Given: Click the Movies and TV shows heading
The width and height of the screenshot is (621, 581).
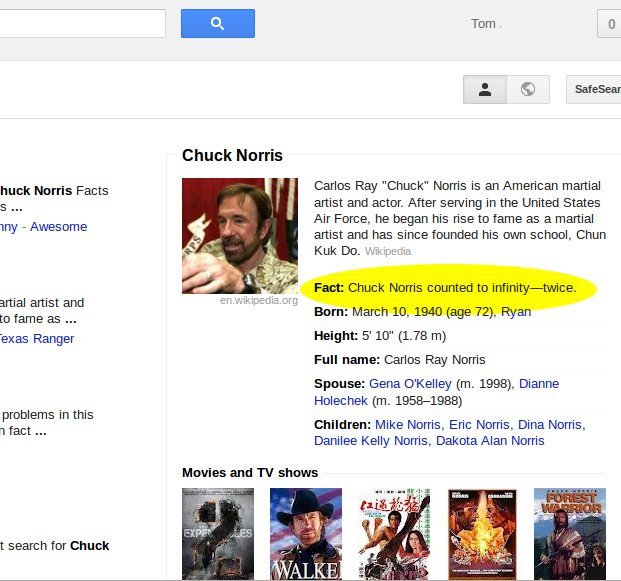Looking at the screenshot, I should click(250, 472).
